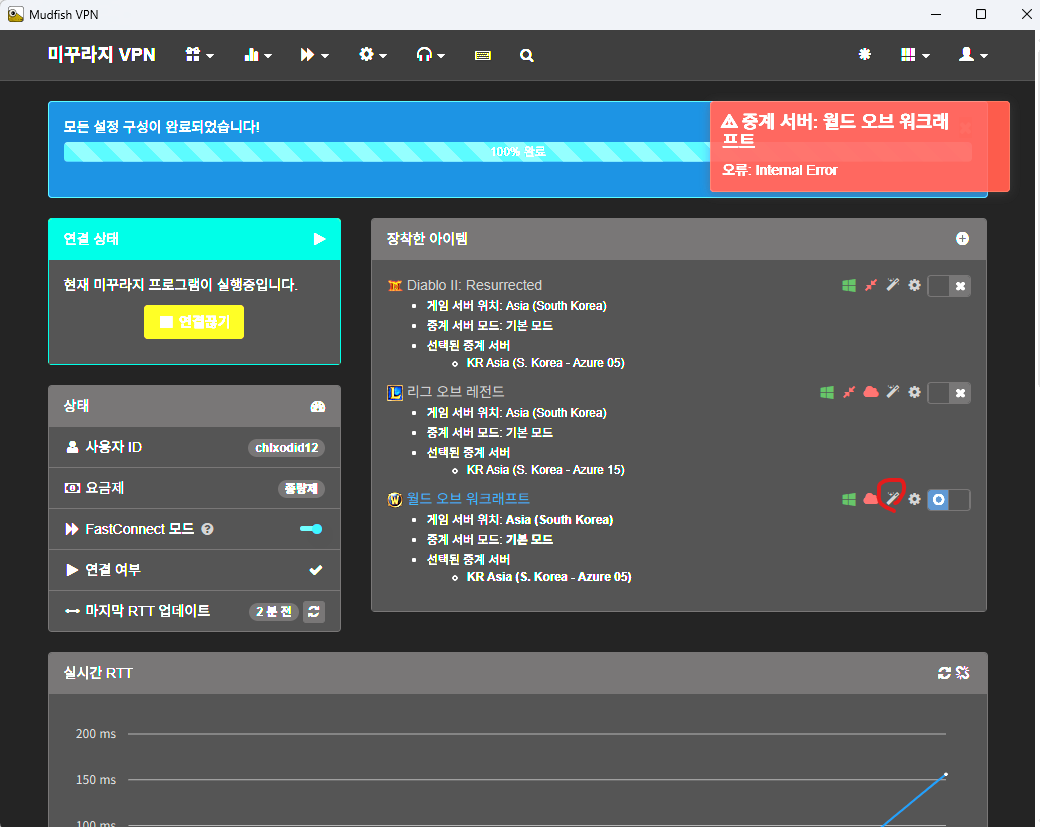Screen dimensions: 1040x827
Task: Turn off the 월드 오브 워크래프트 item switch
Action: tap(949, 499)
